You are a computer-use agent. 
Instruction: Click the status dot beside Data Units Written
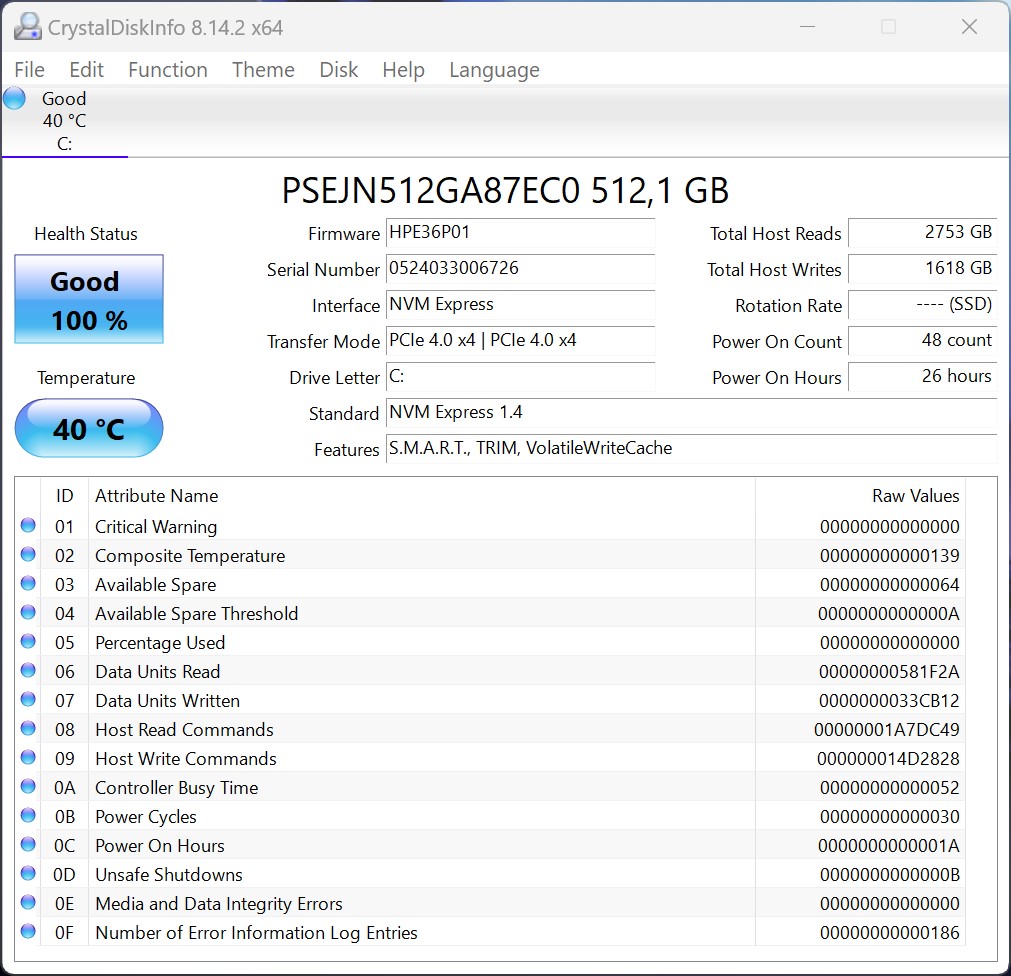pos(28,700)
